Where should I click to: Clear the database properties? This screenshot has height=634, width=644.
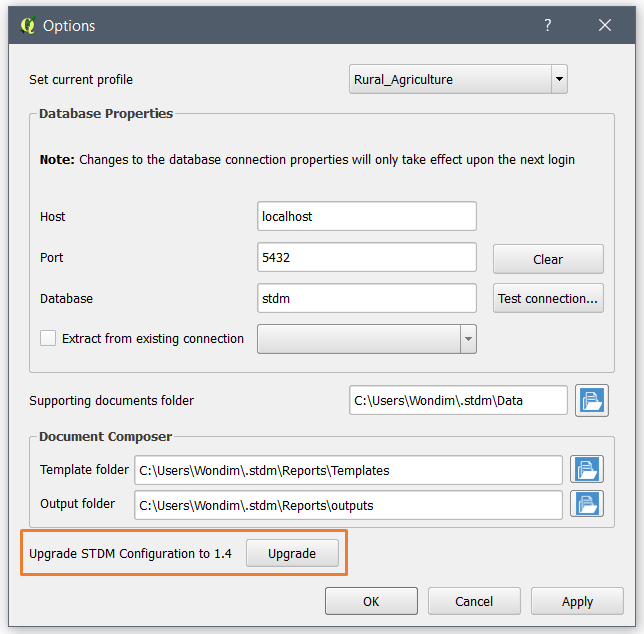tap(548, 259)
